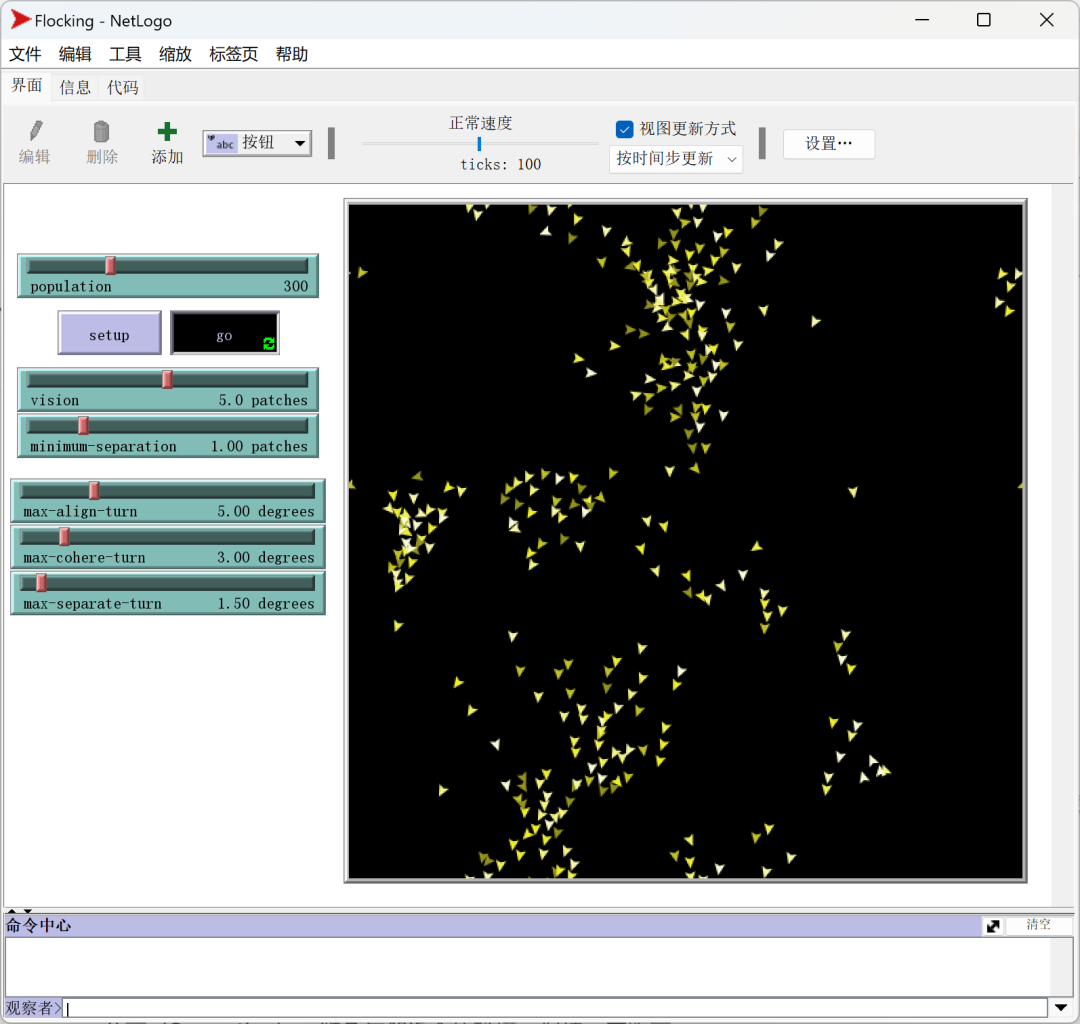Click the Clear button in Command Center
This screenshot has width=1080, height=1024.
pyautogui.click(x=1038, y=925)
